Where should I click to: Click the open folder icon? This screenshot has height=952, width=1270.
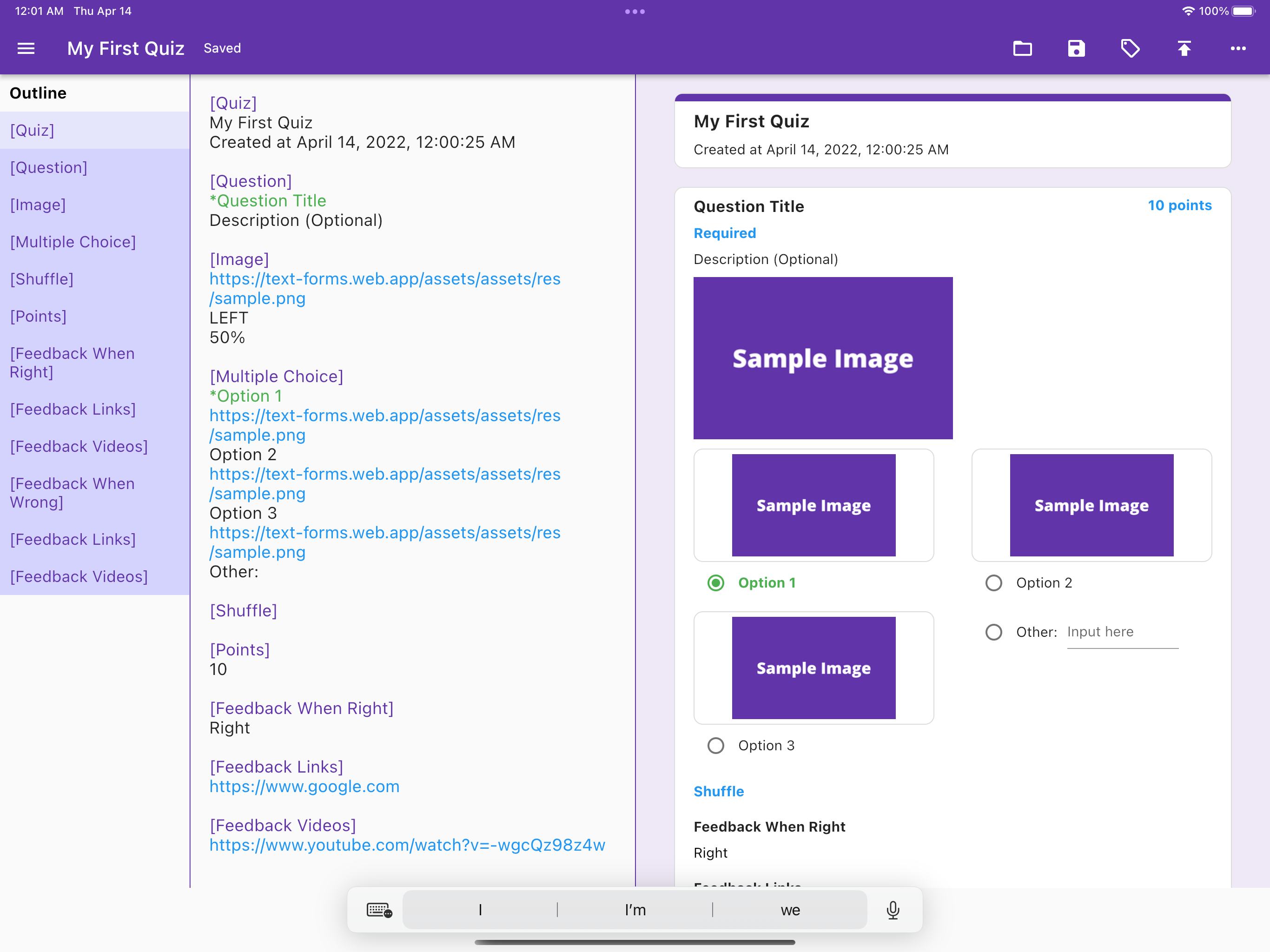click(x=1022, y=48)
